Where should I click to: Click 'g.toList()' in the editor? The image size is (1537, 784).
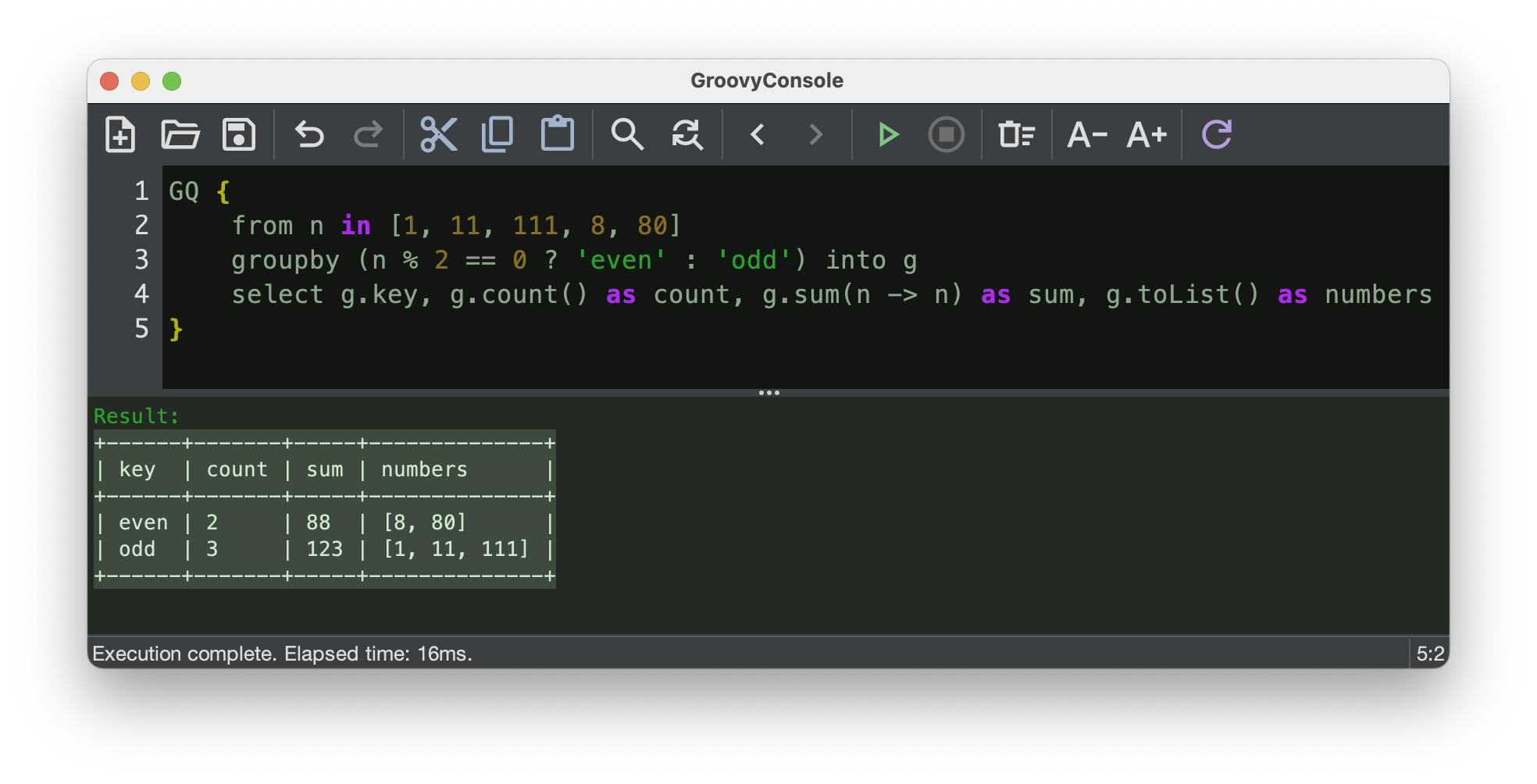pos(1182,294)
